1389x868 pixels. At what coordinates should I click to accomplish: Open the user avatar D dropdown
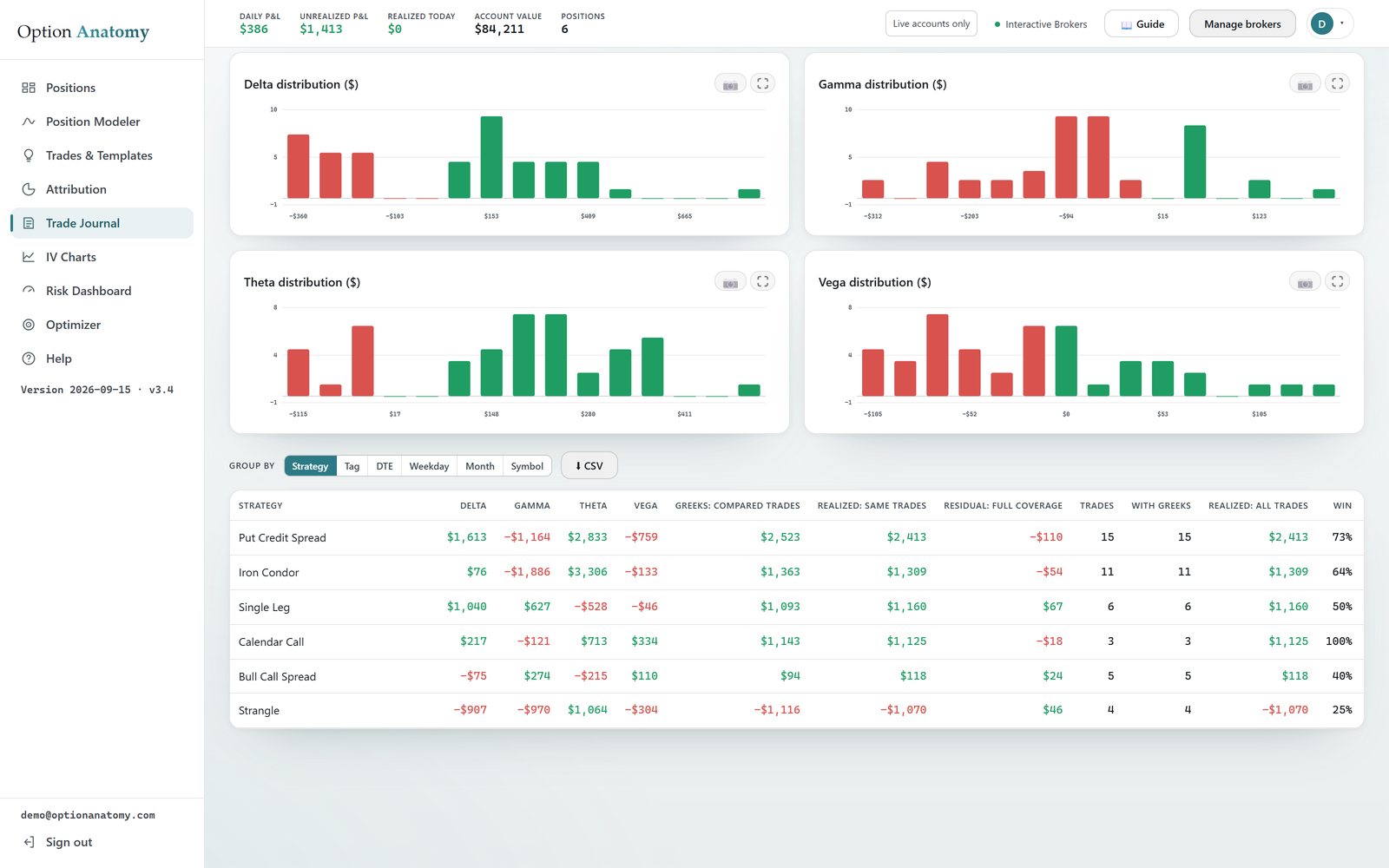tap(1330, 23)
